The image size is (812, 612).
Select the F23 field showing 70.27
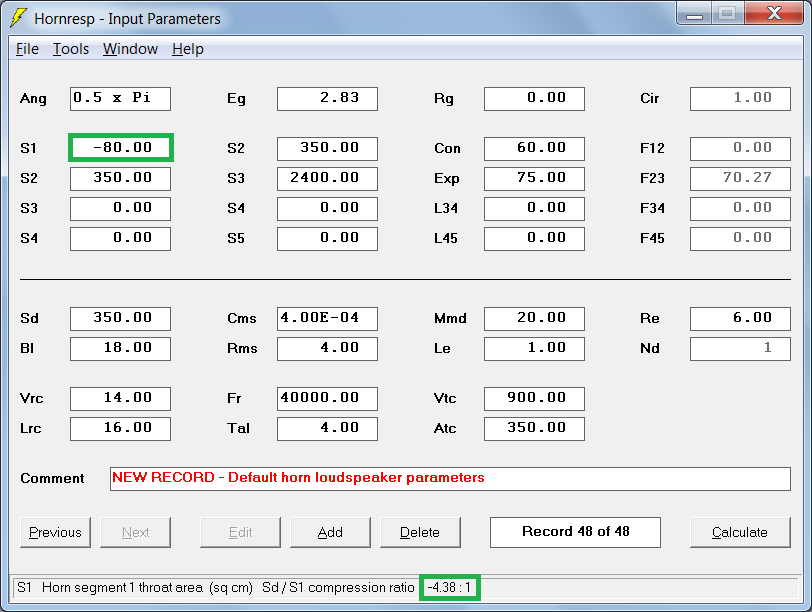[741, 179]
